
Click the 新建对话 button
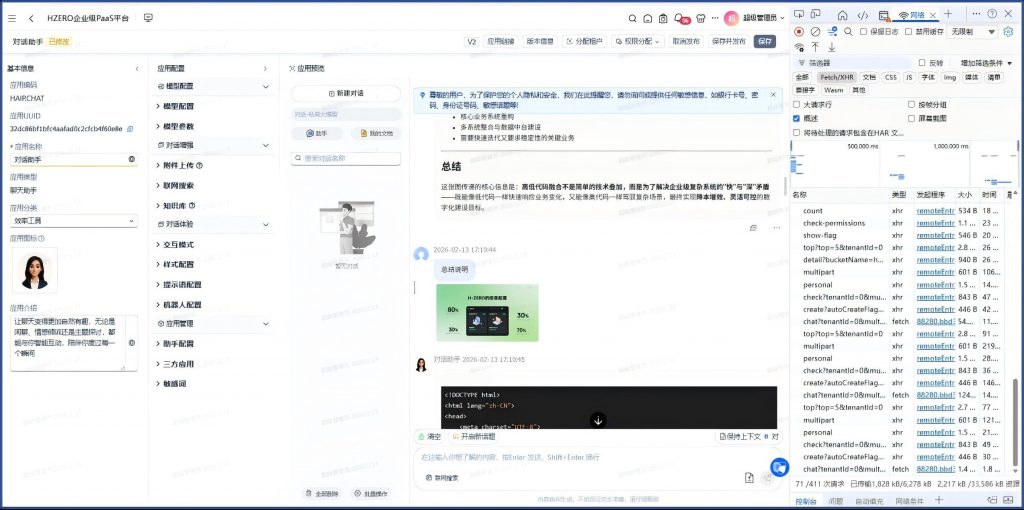[345, 93]
